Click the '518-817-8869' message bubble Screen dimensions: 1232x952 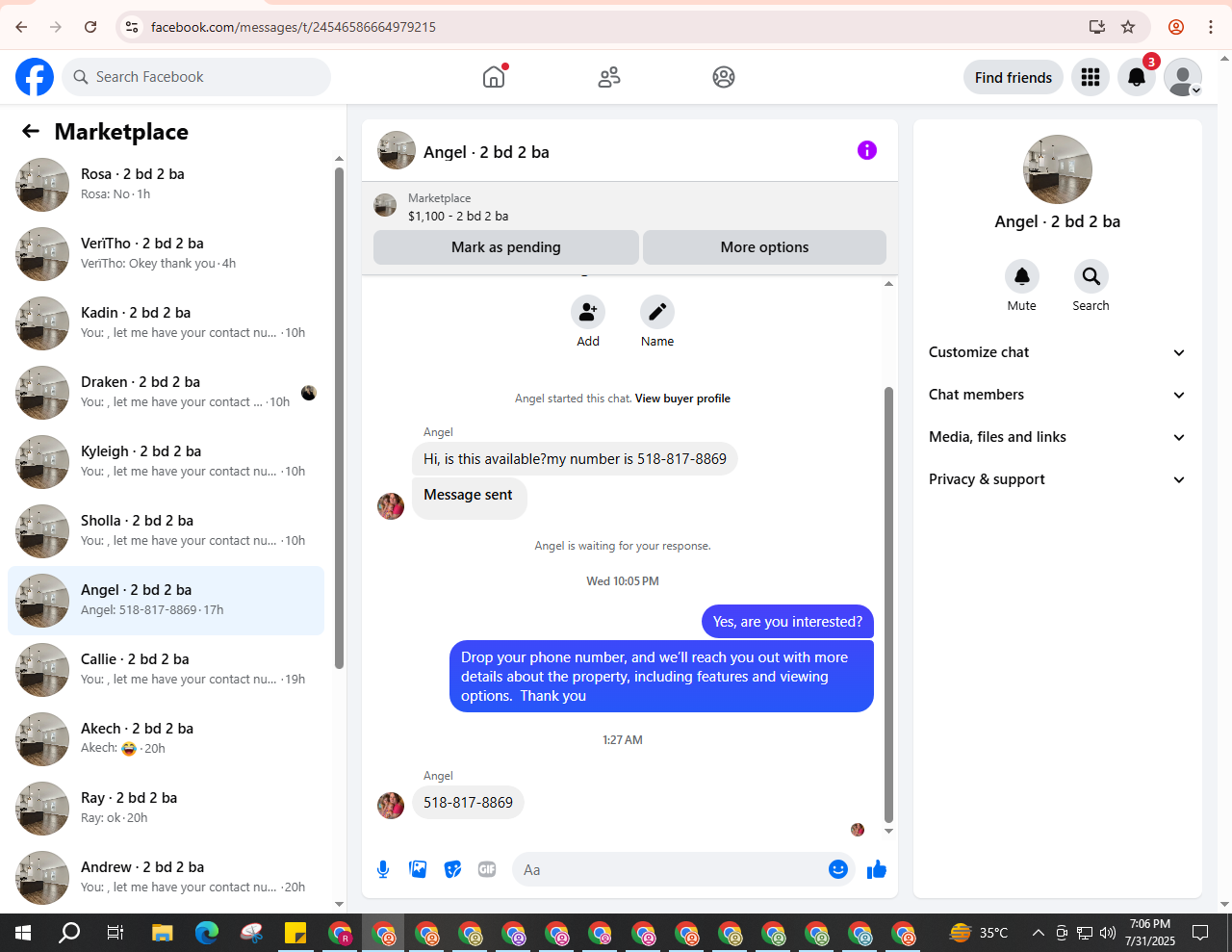point(468,803)
